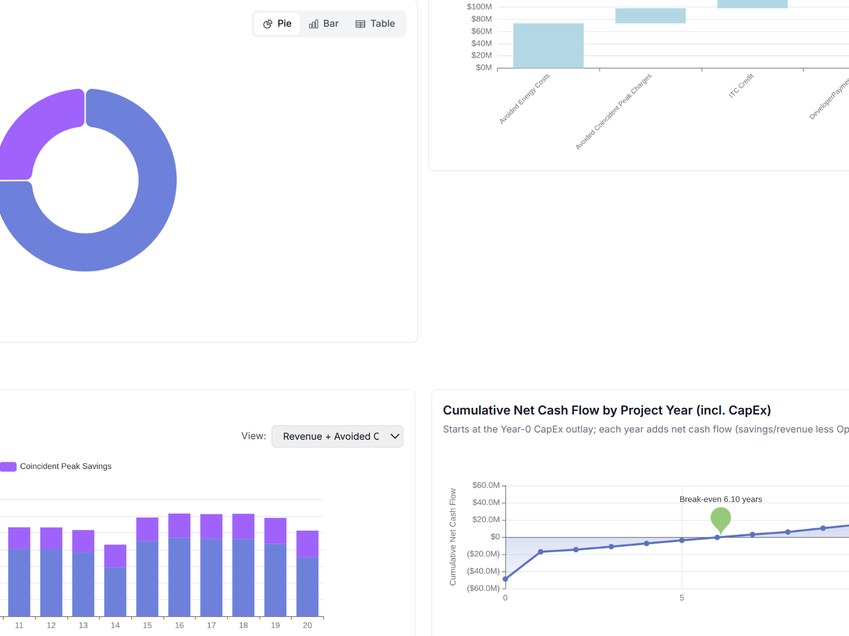Click the stacked bar for year 14
The width and height of the screenshot is (849, 636).
coord(115,580)
